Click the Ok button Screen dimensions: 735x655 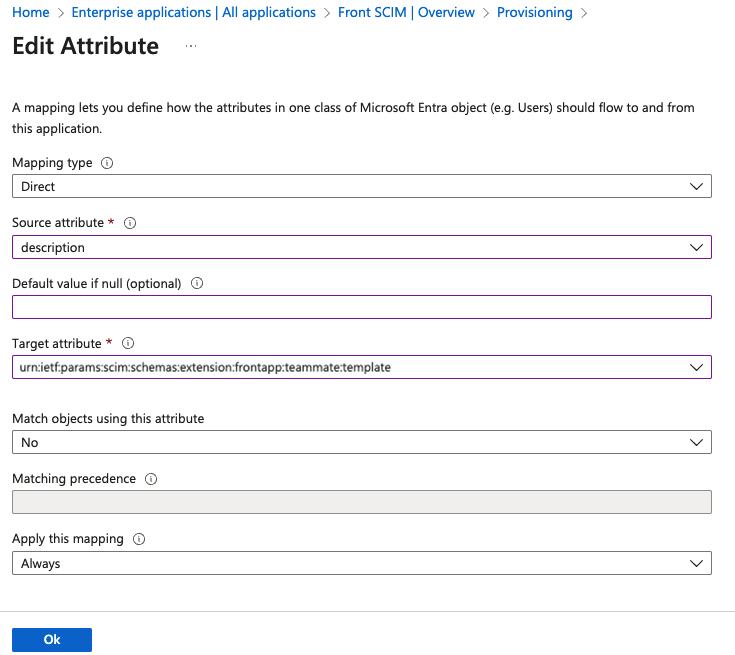pyautogui.click(x=52, y=640)
